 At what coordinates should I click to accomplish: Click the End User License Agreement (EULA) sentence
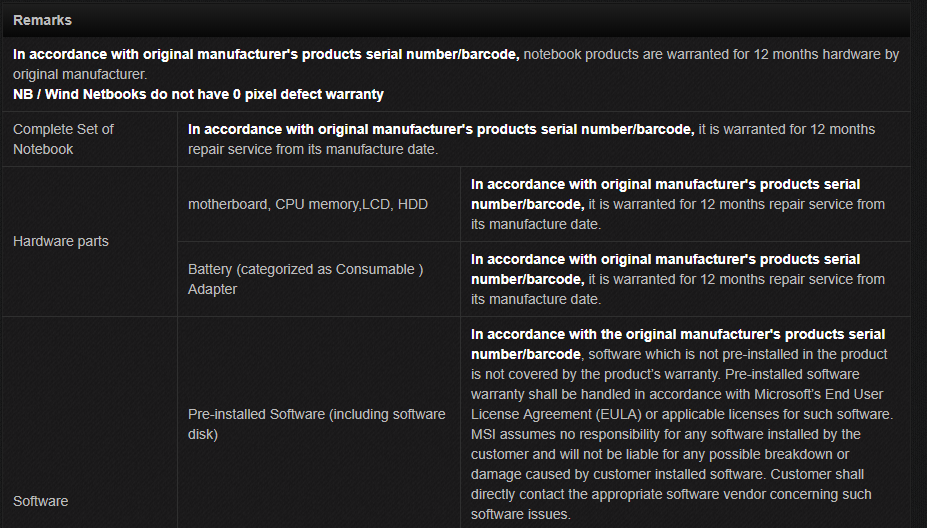coord(682,394)
